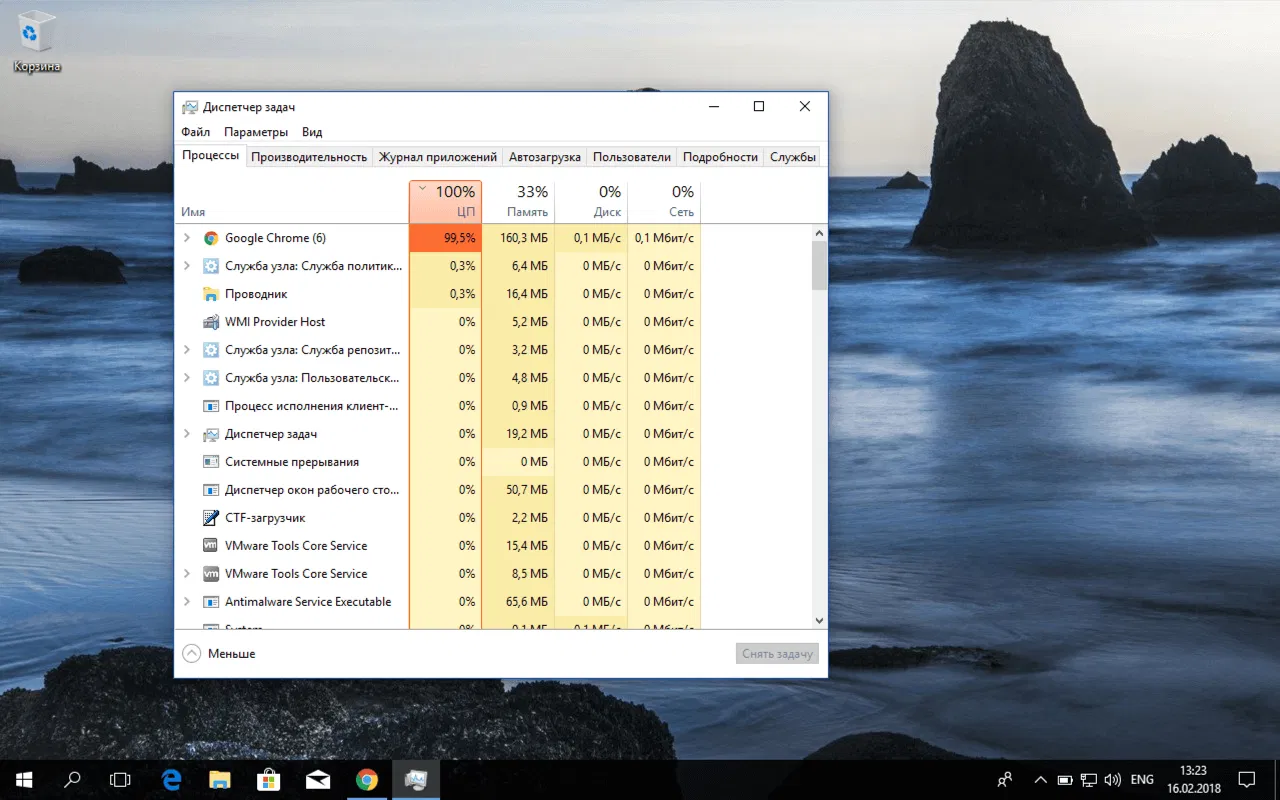
Task: Click the Диспетчер задач process icon
Action: [x=211, y=433]
